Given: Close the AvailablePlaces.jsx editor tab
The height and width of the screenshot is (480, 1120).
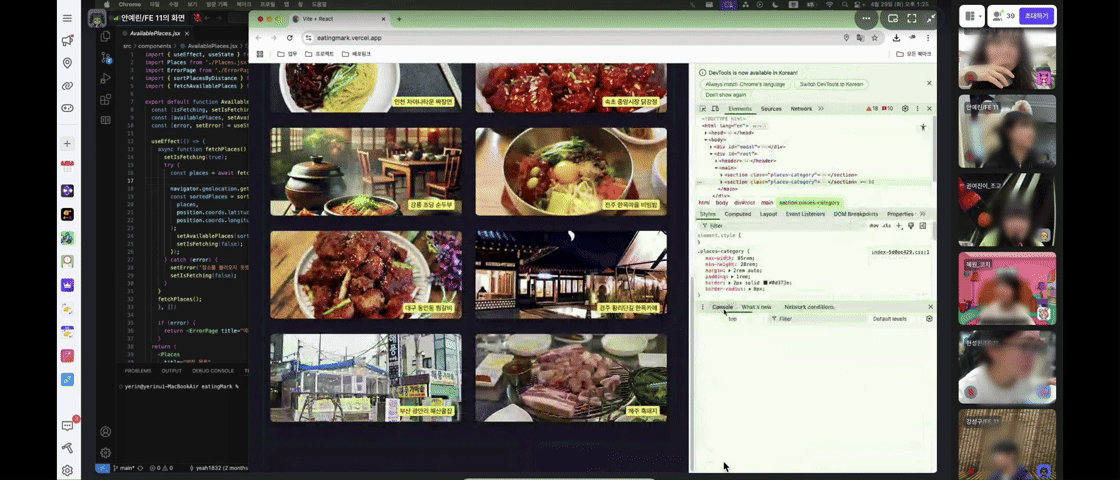Looking at the screenshot, I should click(x=187, y=33).
